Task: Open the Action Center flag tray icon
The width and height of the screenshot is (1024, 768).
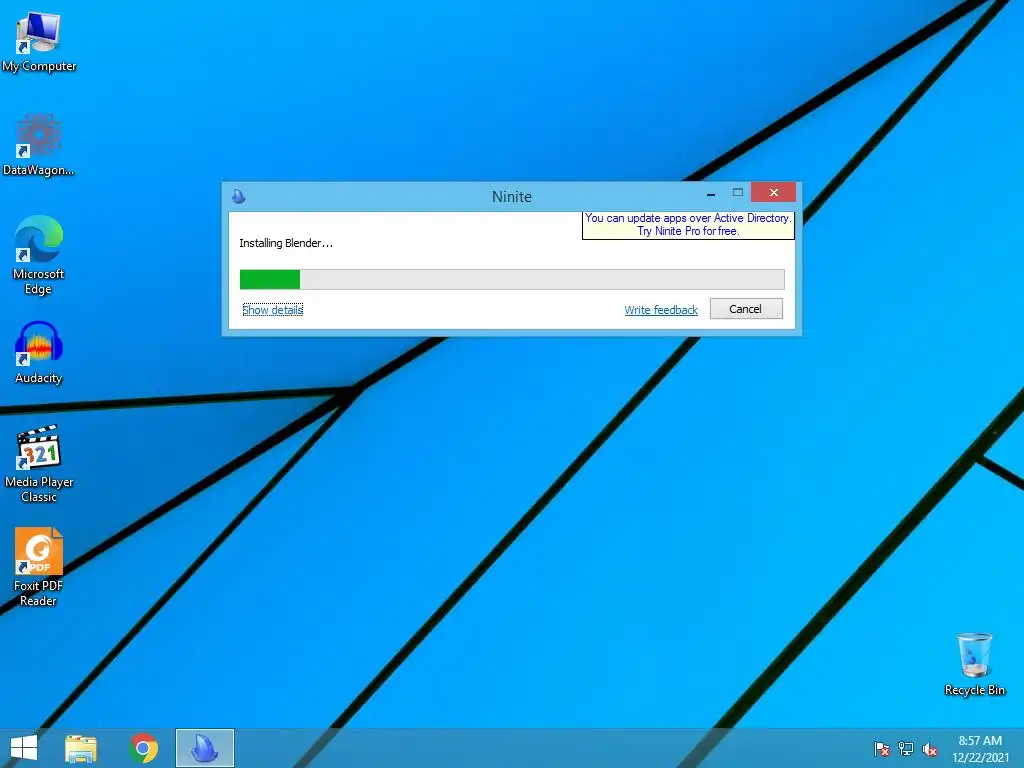Action: point(882,748)
